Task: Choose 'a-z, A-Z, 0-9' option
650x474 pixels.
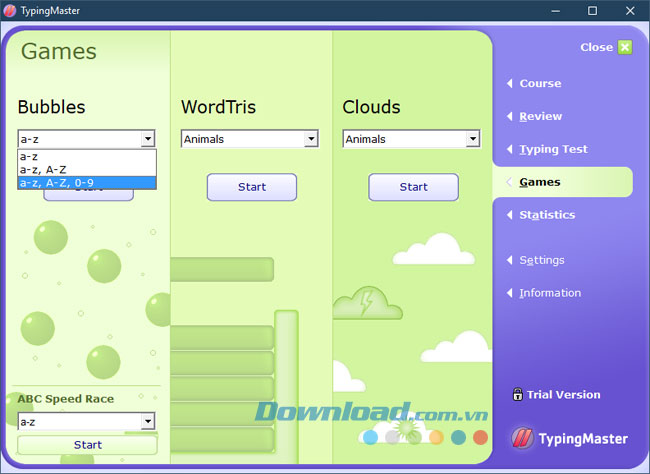Action: 87,182
